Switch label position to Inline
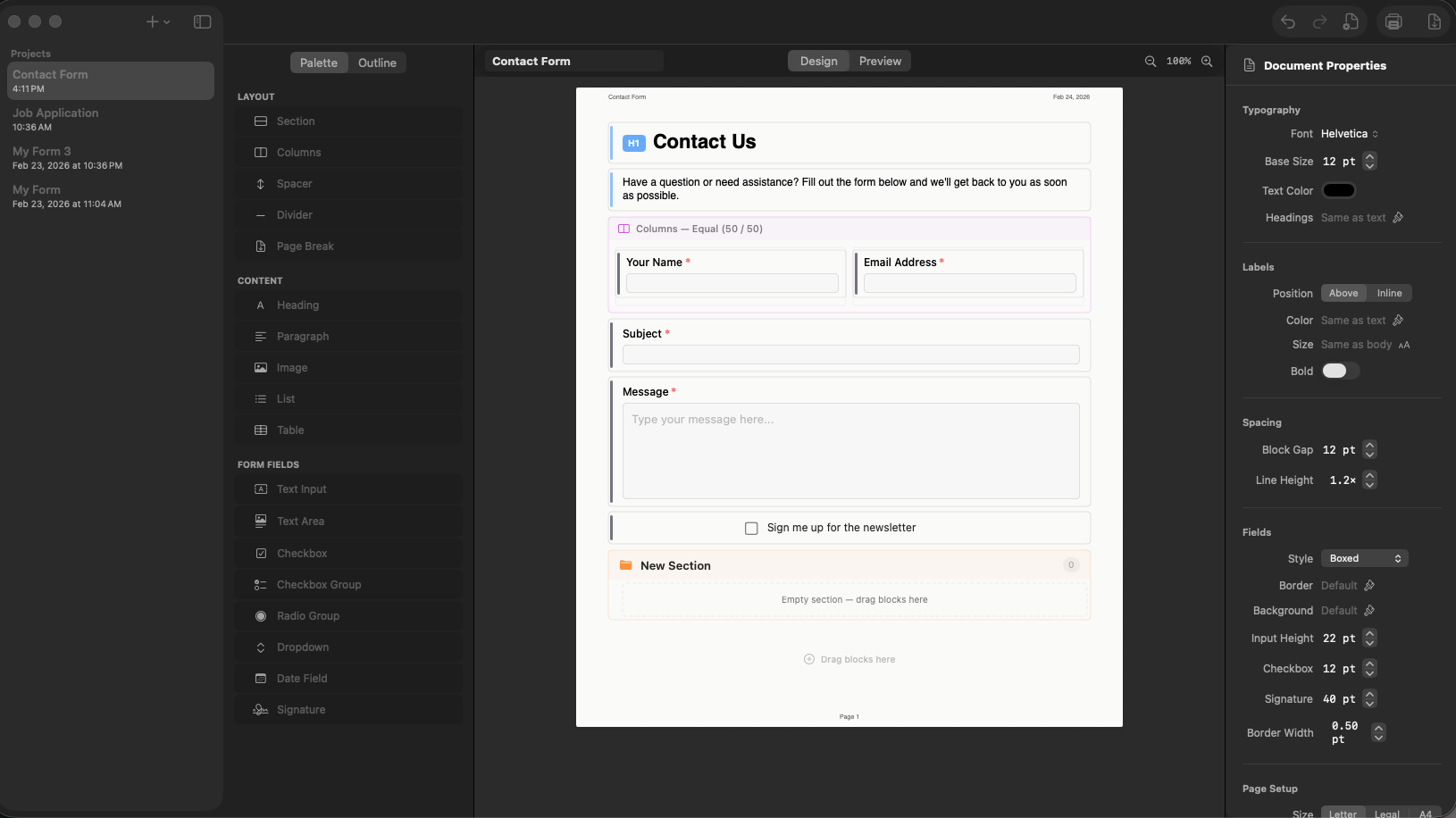This screenshot has height=818, width=1456. coord(1389,293)
